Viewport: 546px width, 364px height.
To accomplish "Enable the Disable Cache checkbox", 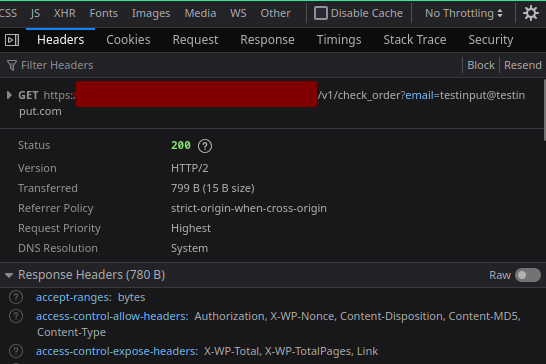I will (321, 13).
